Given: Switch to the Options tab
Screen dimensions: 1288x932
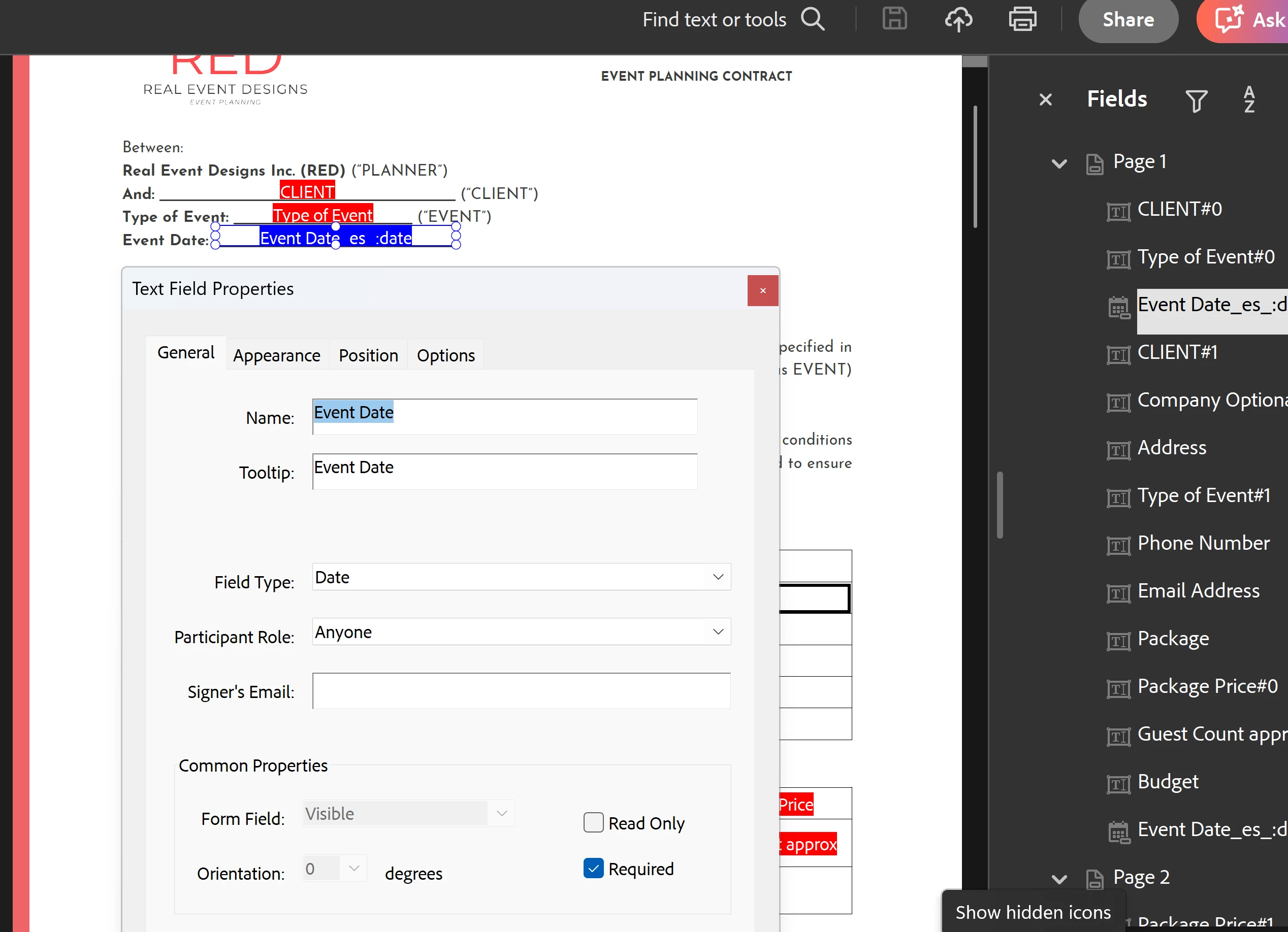Looking at the screenshot, I should [445, 355].
